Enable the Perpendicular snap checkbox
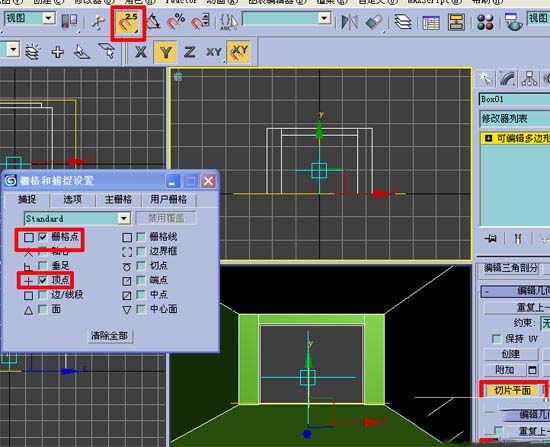This screenshot has height=447, width=550. [42, 266]
